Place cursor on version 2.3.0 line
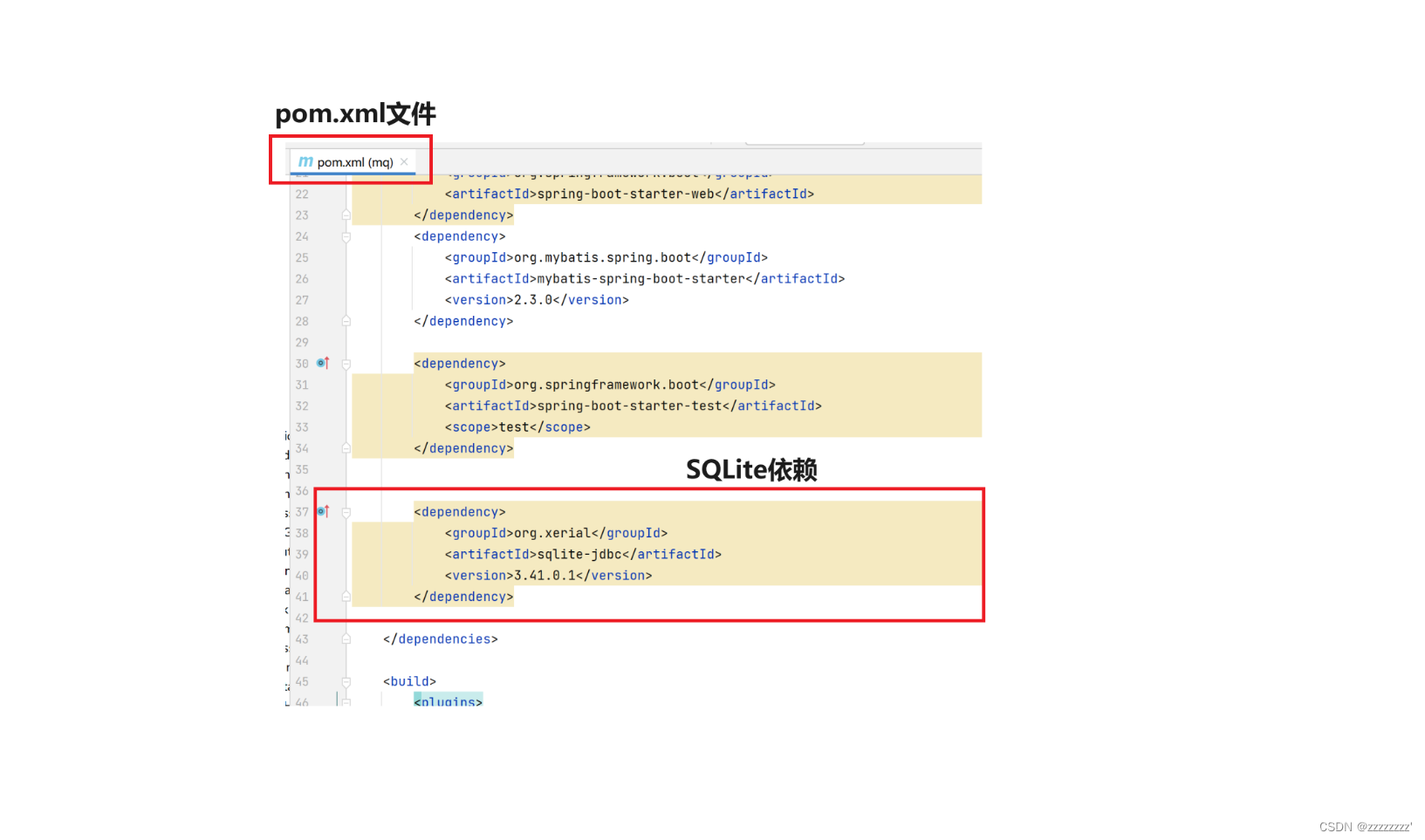The width and height of the screenshot is (1425, 840). [537, 300]
